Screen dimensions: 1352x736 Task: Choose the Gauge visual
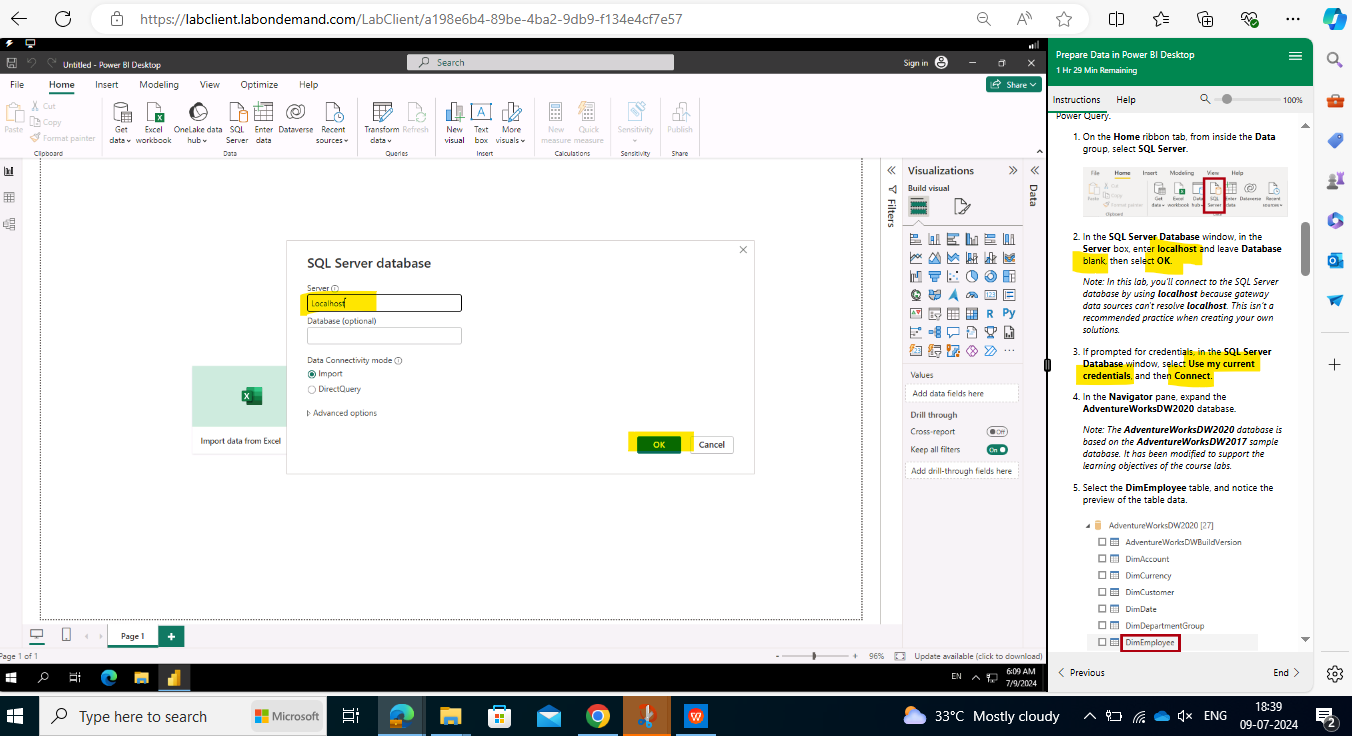coord(972,295)
